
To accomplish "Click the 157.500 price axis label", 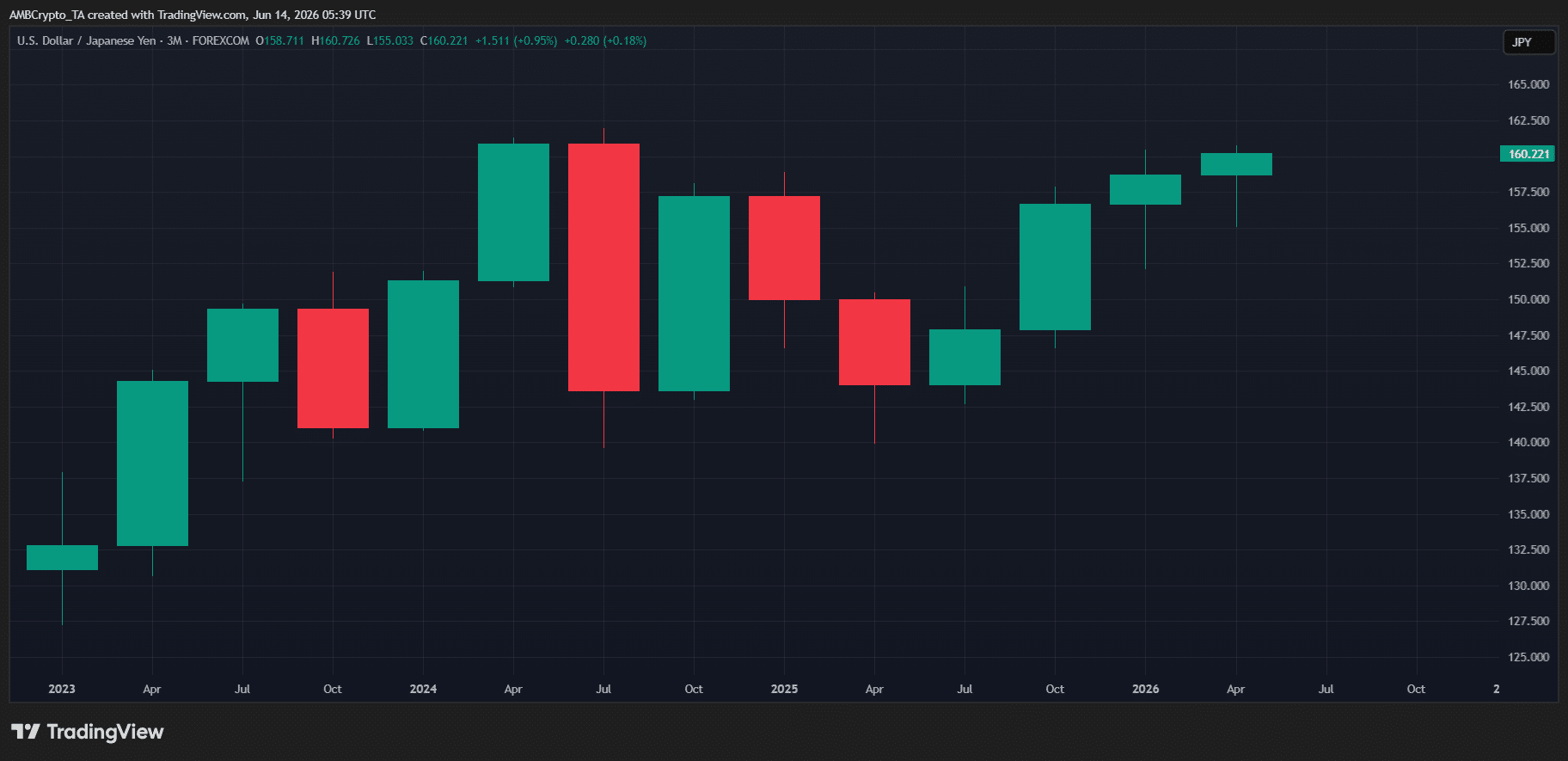I will [1528, 192].
